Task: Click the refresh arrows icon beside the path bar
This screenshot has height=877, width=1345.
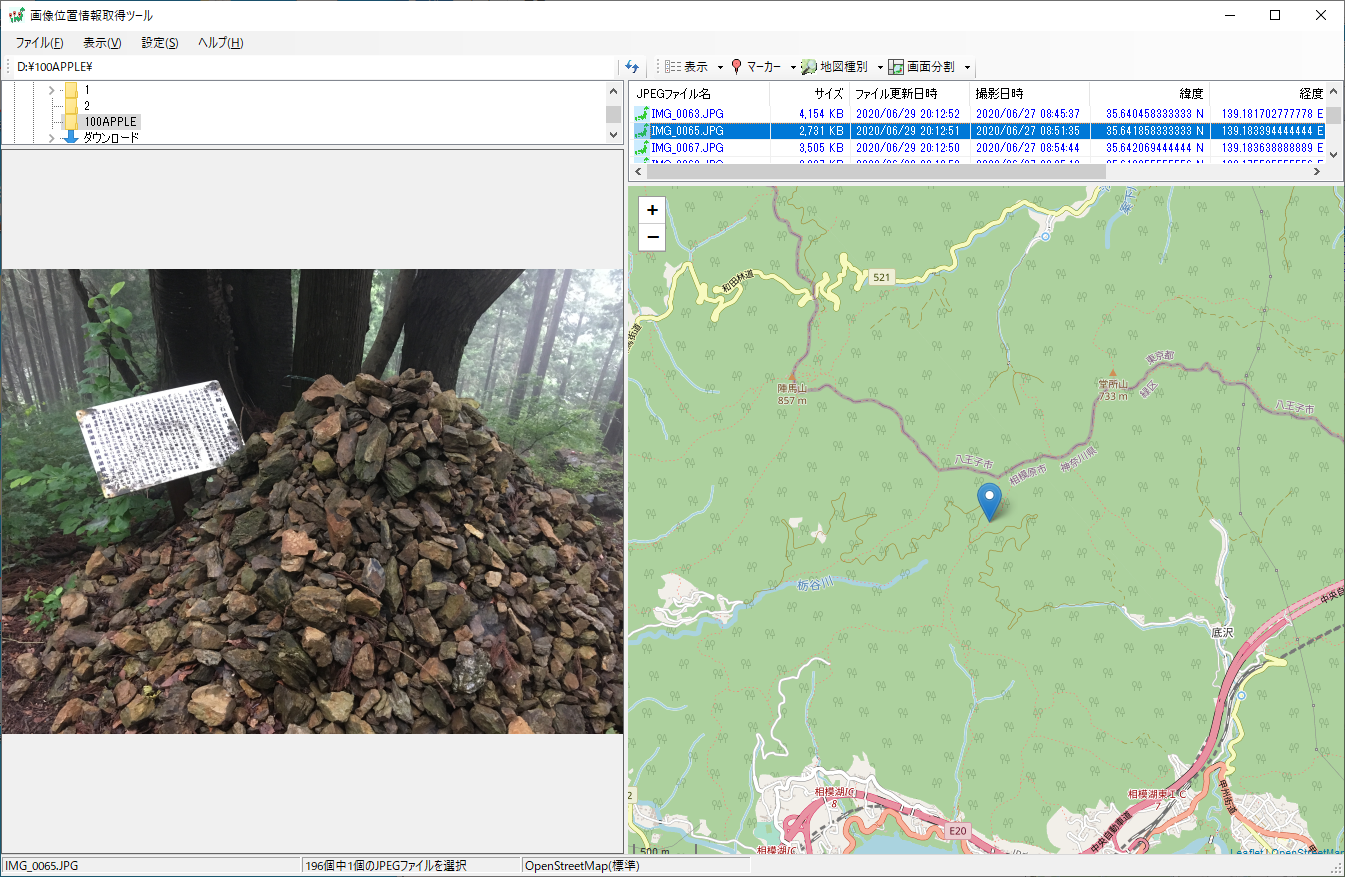Action: 631,67
